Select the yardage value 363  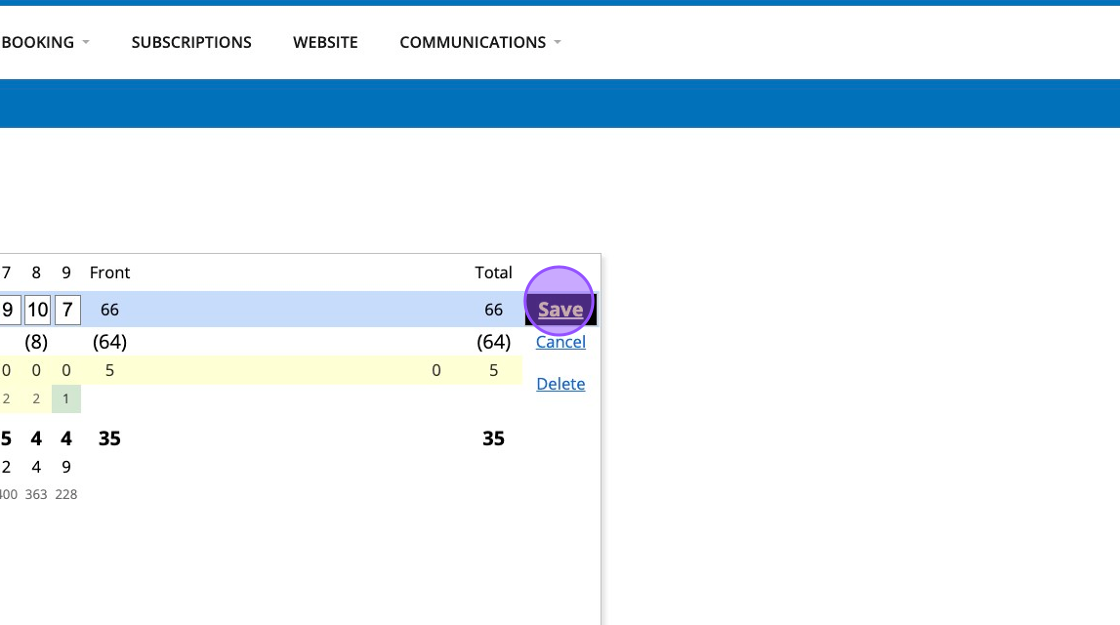(36, 494)
